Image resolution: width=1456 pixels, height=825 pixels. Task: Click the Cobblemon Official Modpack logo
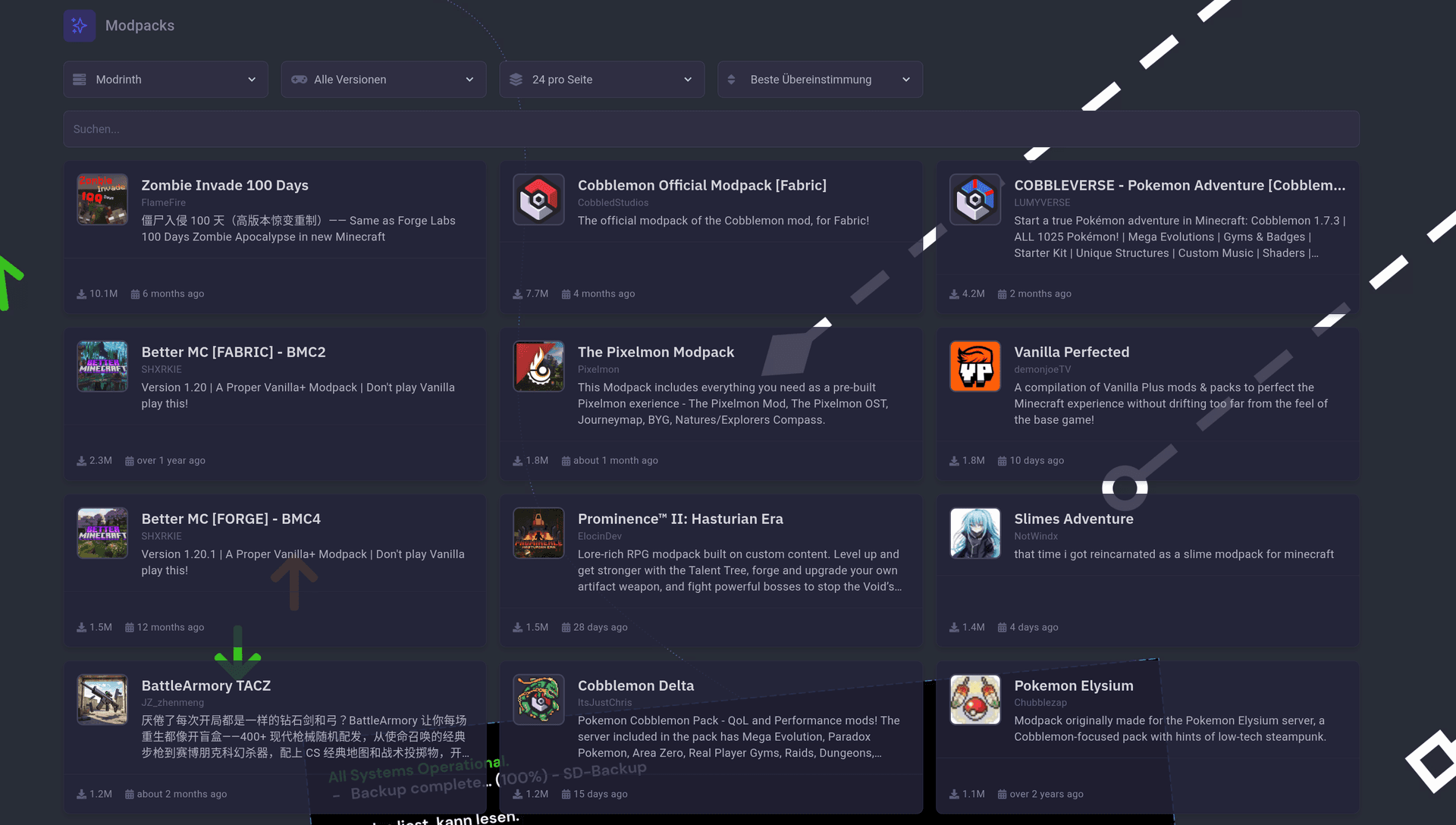pyautogui.click(x=538, y=199)
